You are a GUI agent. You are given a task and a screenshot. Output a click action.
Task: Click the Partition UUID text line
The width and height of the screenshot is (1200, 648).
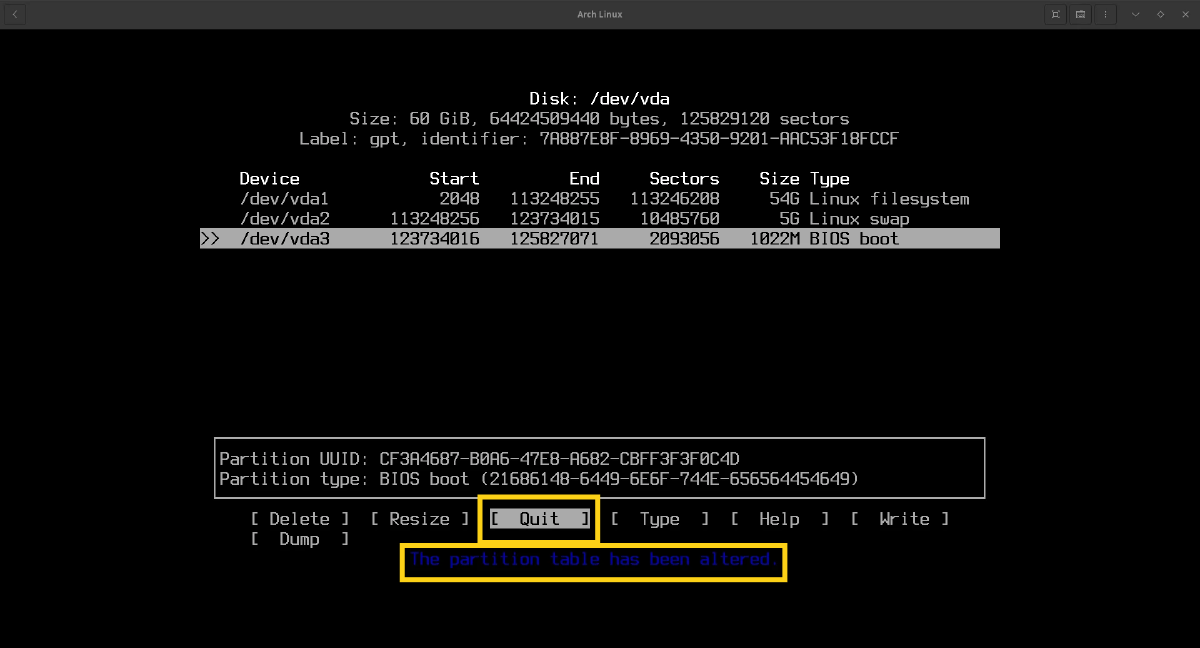(x=479, y=459)
